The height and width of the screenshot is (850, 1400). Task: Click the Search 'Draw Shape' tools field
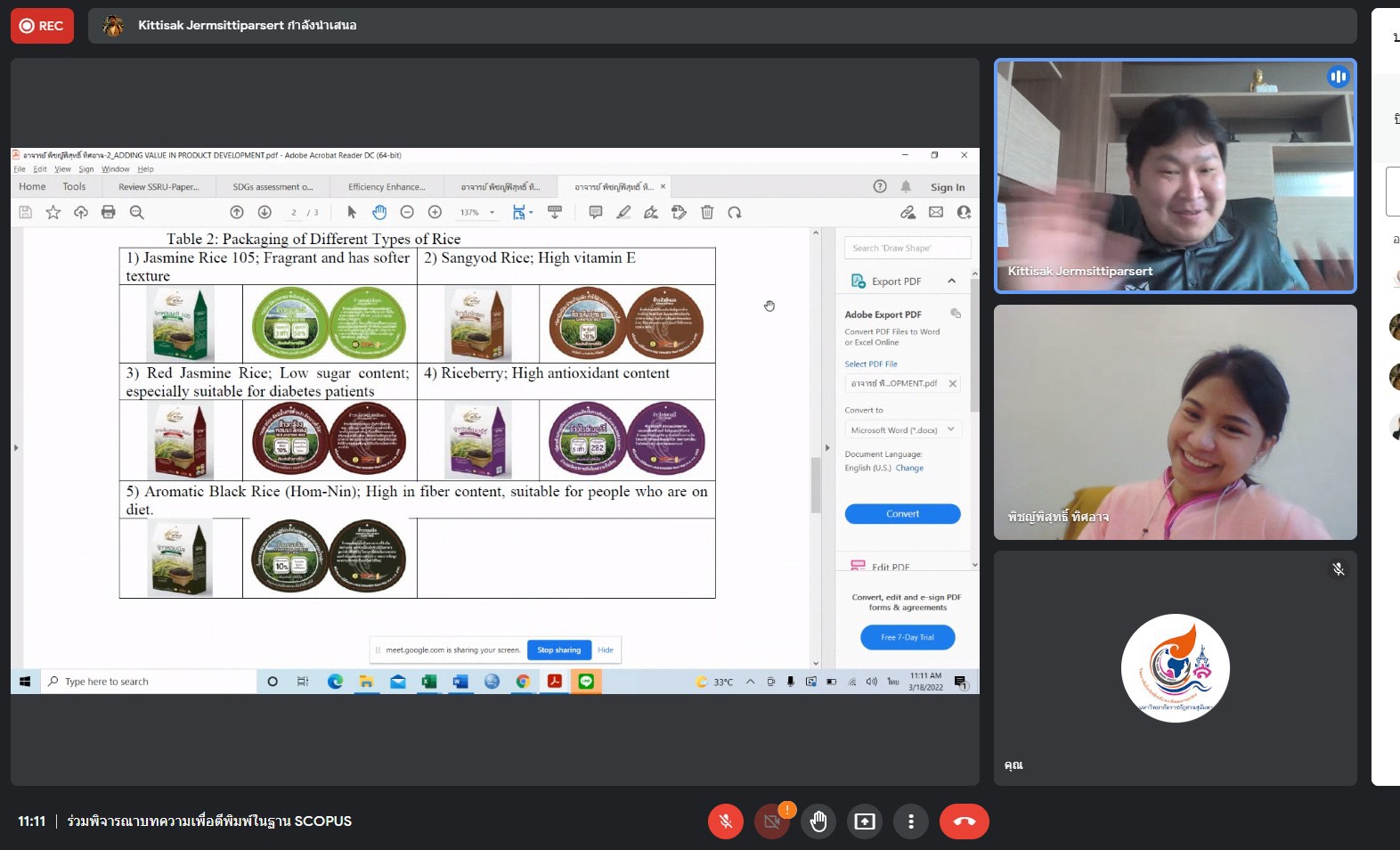click(x=907, y=249)
